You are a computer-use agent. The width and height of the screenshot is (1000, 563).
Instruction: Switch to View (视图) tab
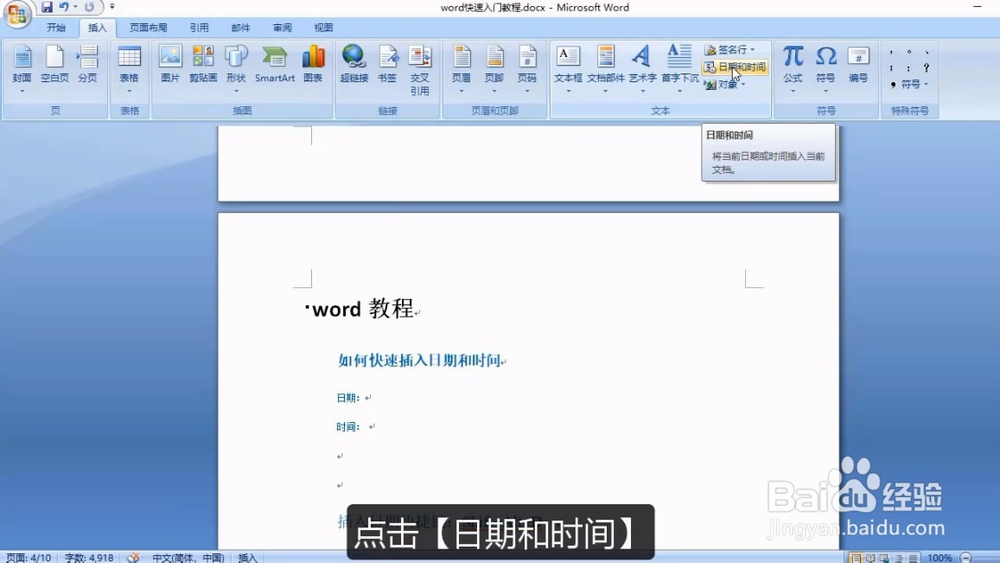pos(323,27)
